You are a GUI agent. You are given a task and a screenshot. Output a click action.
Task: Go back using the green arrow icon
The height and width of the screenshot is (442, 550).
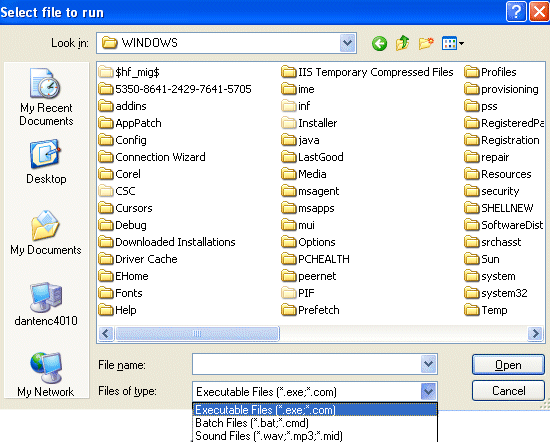[379, 43]
